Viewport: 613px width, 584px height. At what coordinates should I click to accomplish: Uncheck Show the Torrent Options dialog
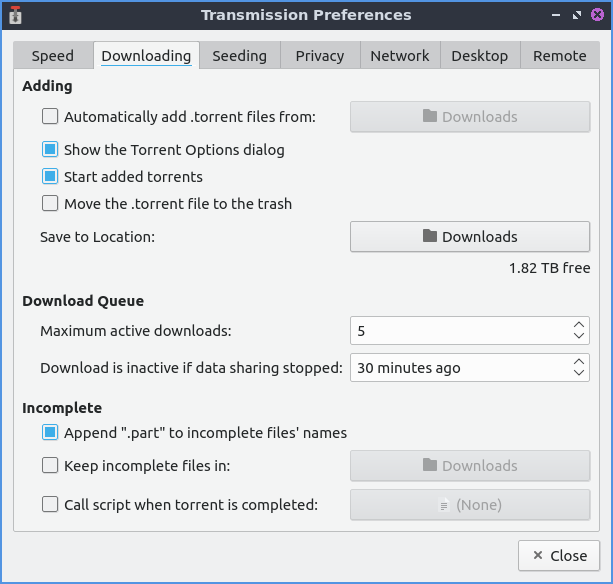50,150
